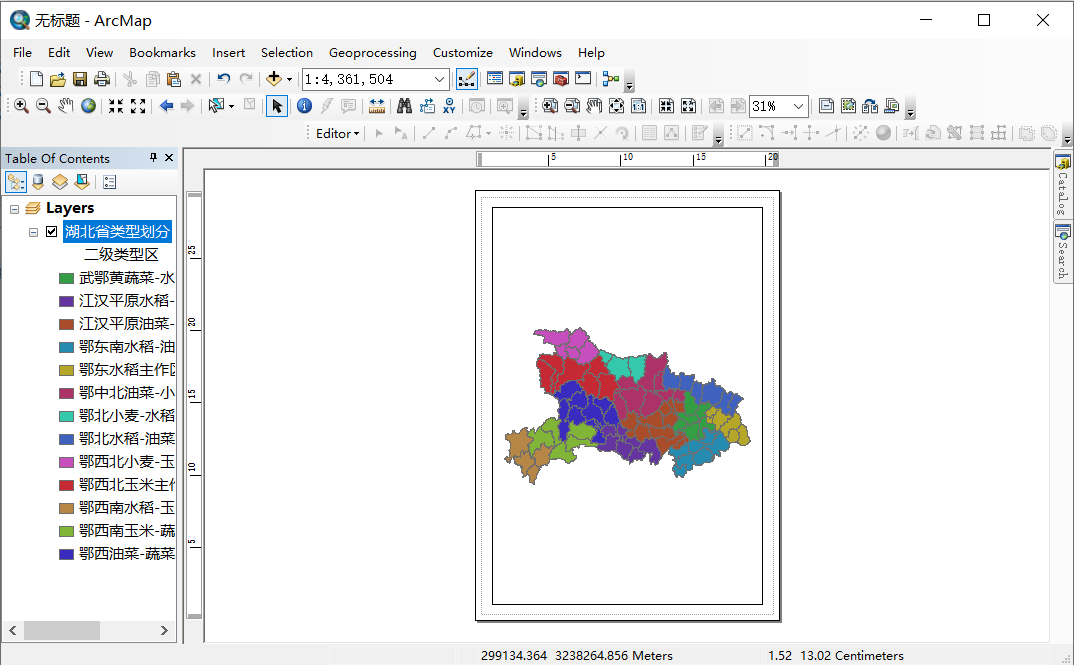Toggle Draft Mode on layout toolbar
1074x665 pixels.
[826, 105]
